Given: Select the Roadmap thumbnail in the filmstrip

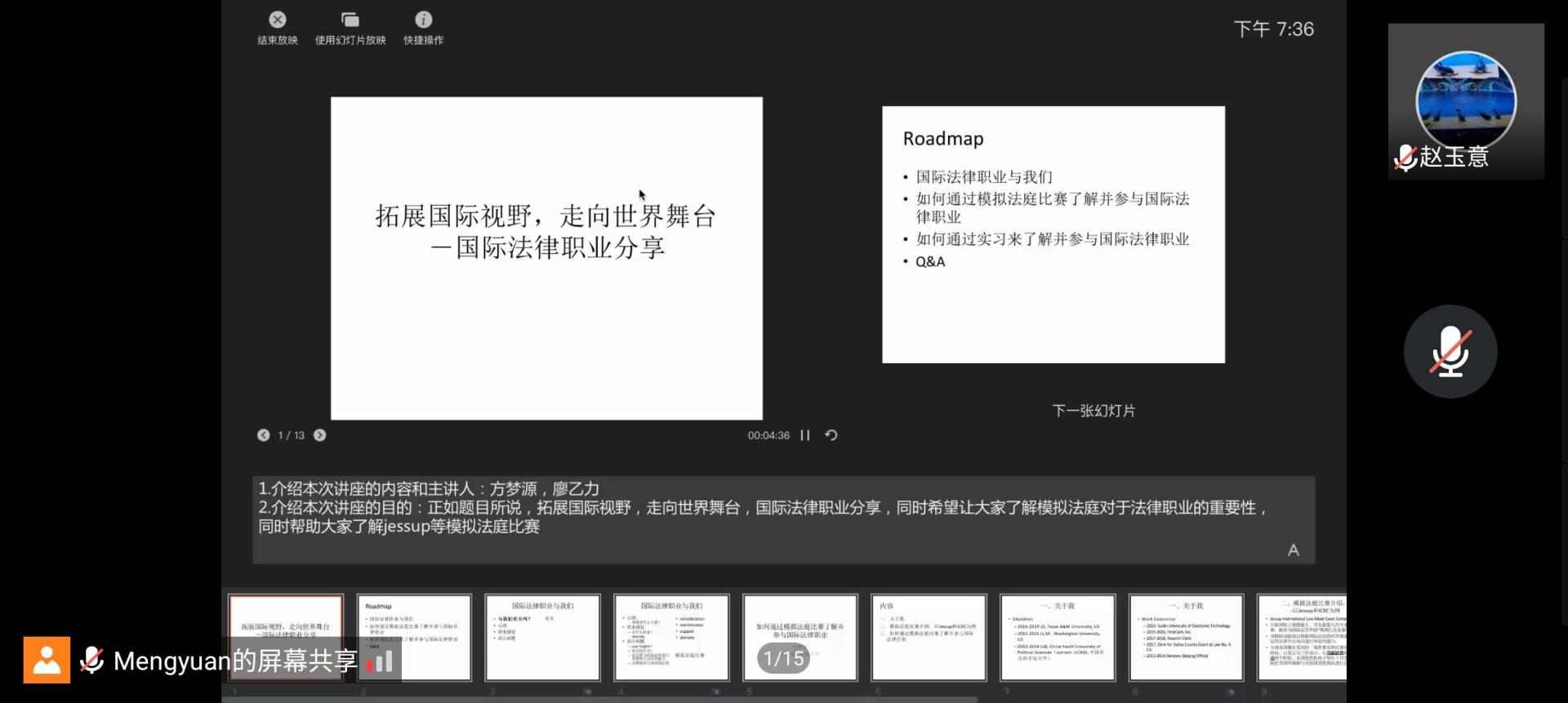Looking at the screenshot, I should (414, 637).
